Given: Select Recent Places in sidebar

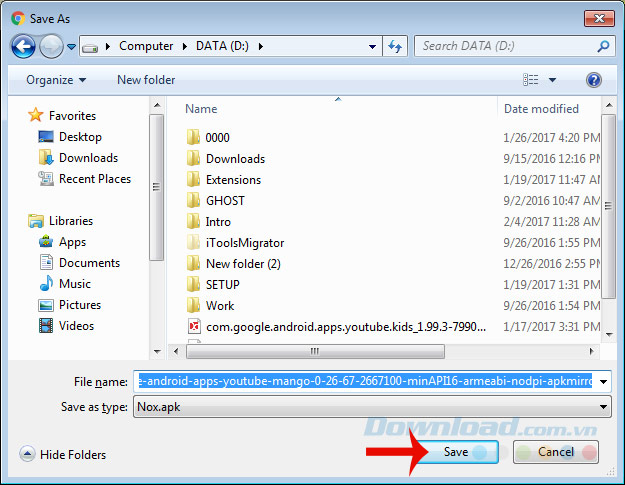Looking at the screenshot, I should (94, 179).
